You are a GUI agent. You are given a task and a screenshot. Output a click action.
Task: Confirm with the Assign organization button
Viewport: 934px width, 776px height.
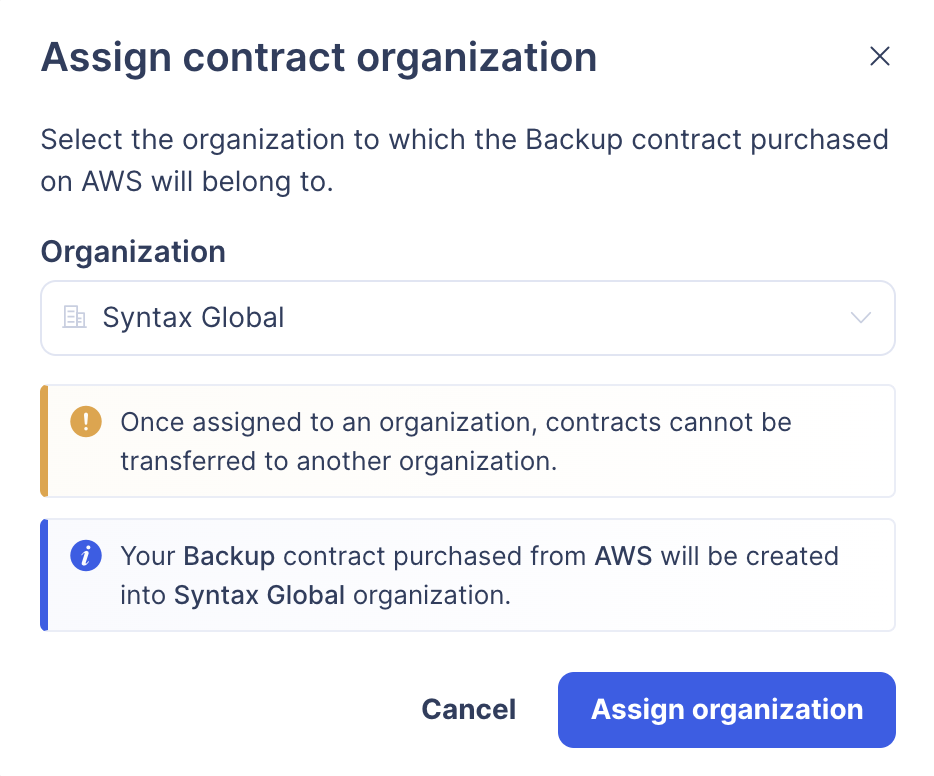pyautogui.click(x=726, y=710)
